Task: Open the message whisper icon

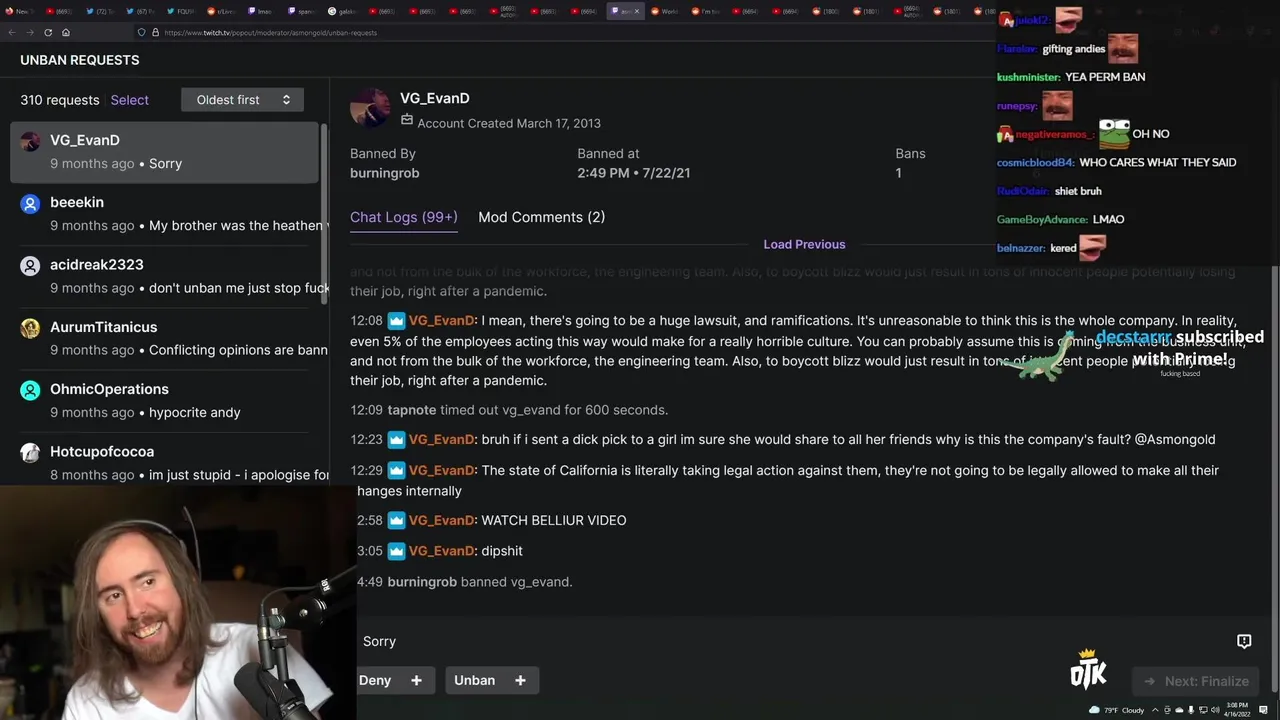Action: point(1244,641)
